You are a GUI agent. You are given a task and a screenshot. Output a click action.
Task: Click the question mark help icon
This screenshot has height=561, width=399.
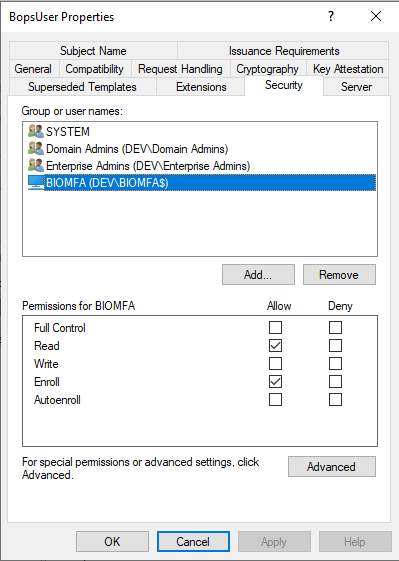(x=331, y=16)
